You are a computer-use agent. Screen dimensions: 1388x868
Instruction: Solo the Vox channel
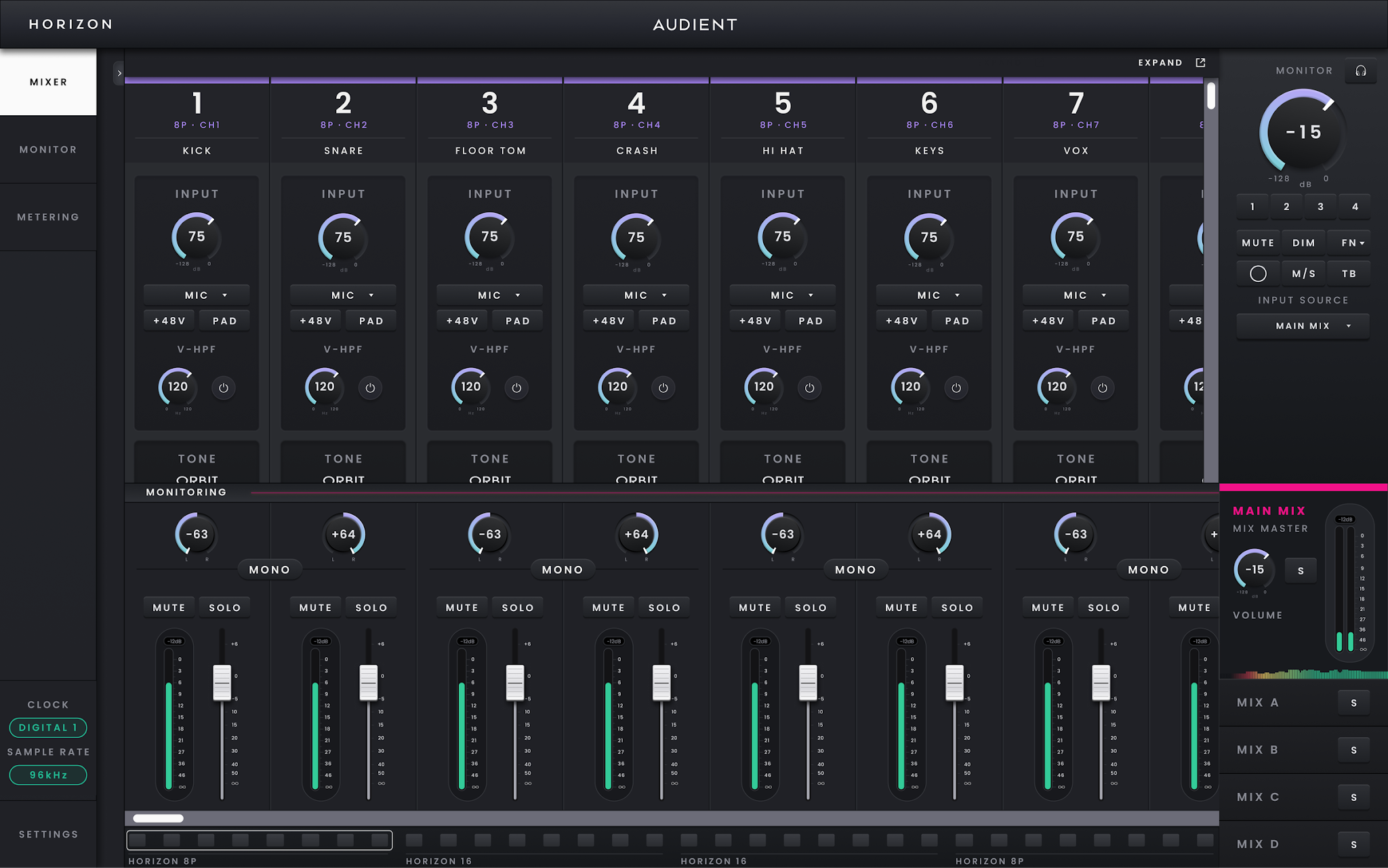[x=1103, y=608]
